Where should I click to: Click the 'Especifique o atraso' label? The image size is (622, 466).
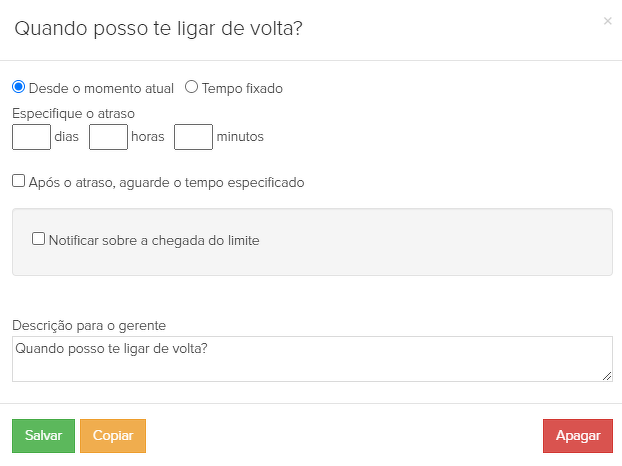point(73,113)
